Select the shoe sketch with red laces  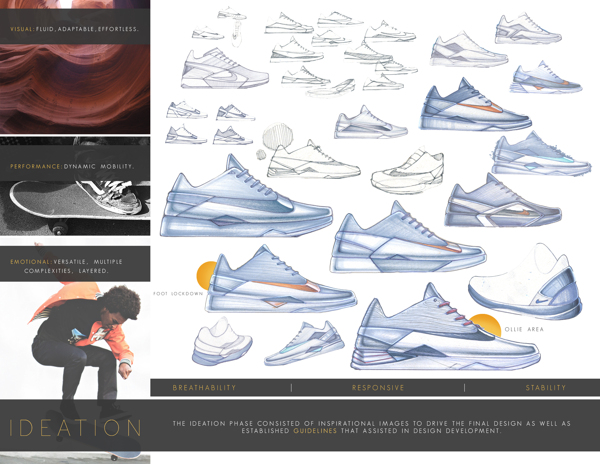pos(445,328)
